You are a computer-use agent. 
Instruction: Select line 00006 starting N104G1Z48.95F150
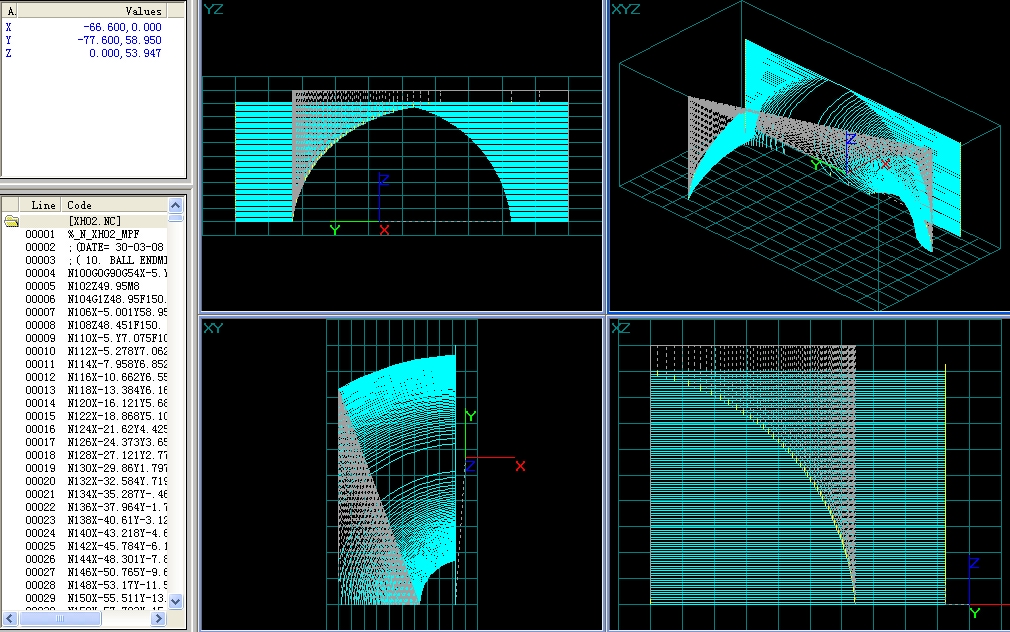click(85, 300)
